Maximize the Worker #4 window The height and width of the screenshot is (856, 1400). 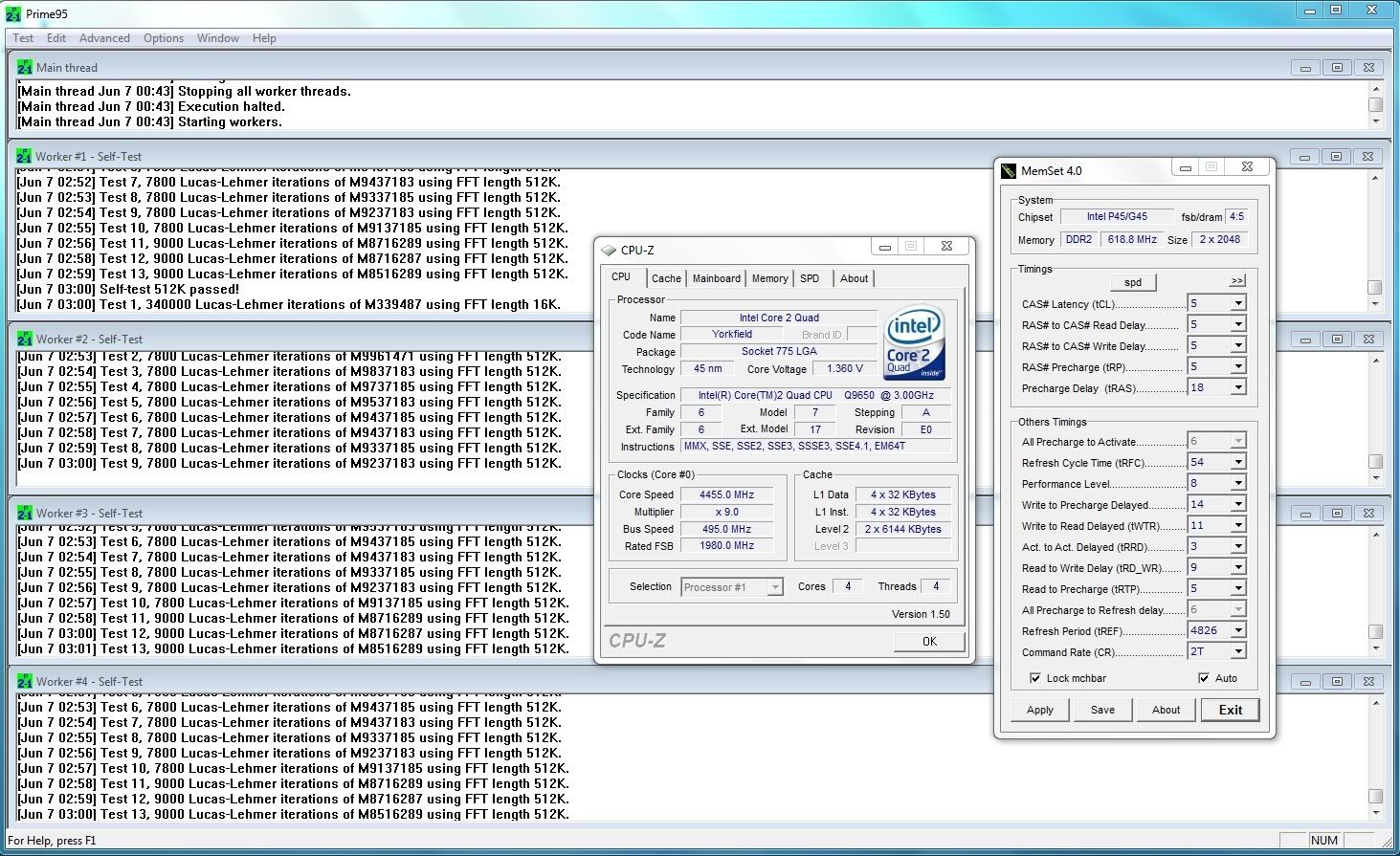click(1337, 681)
